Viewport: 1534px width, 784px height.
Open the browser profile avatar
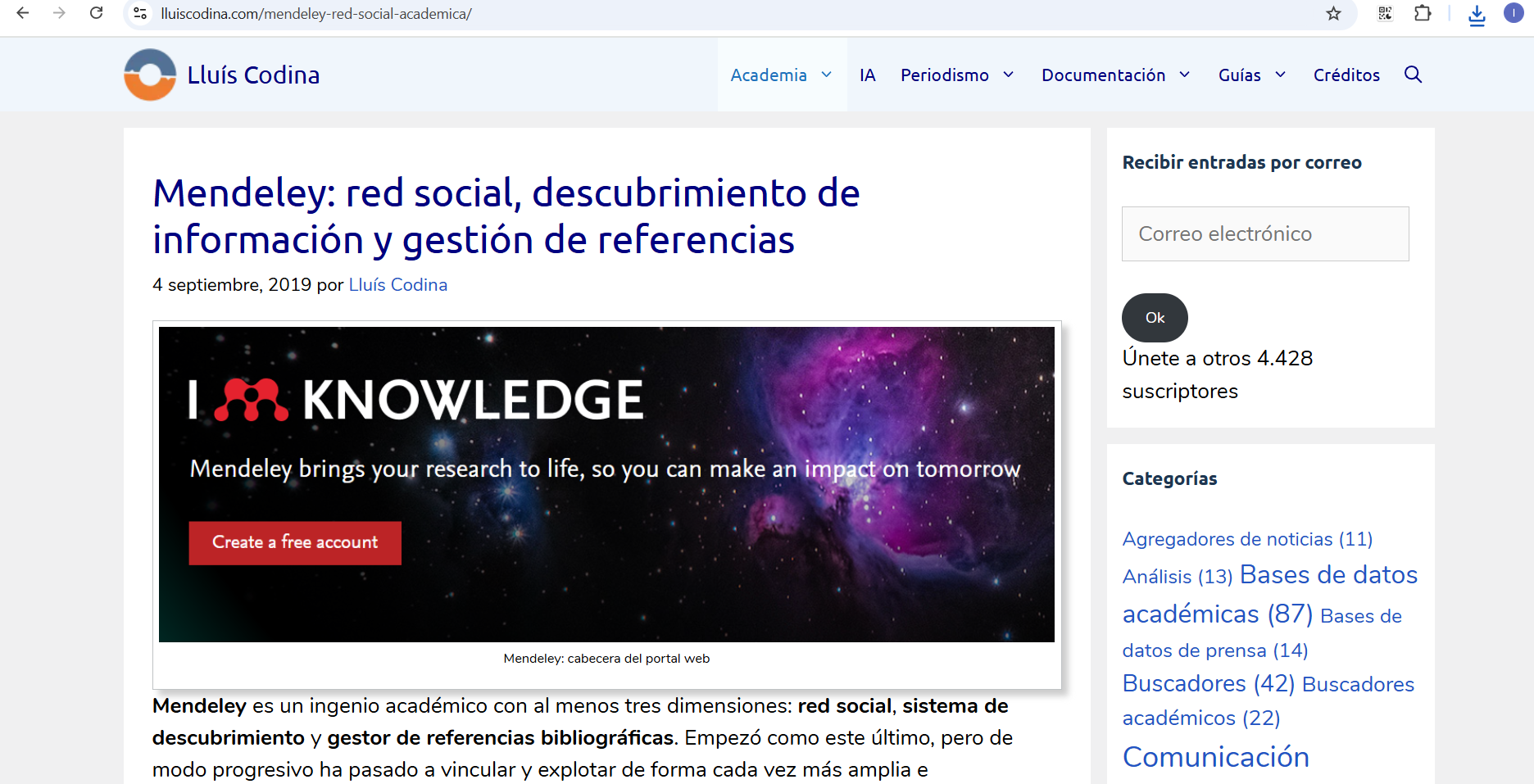click(x=1514, y=13)
